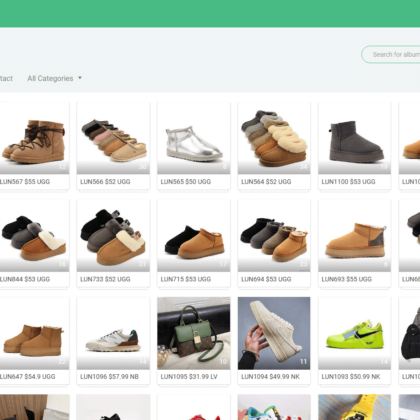The width and height of the screenshot is (420, 420).
Task: Click the arrow beside All Categories
Action: [80, 78]
